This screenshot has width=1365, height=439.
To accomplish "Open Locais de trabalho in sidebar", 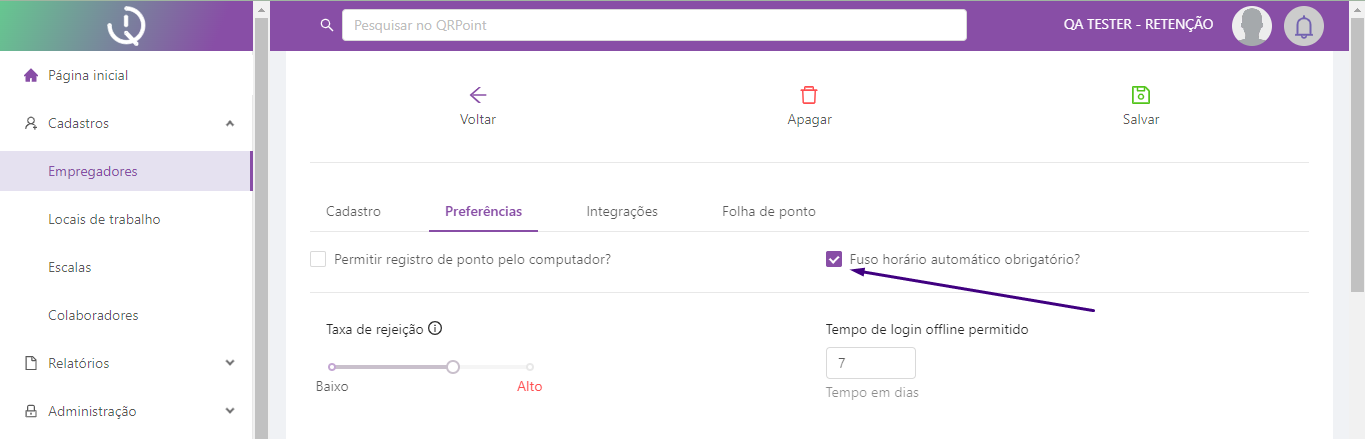I will pos(104,219).
